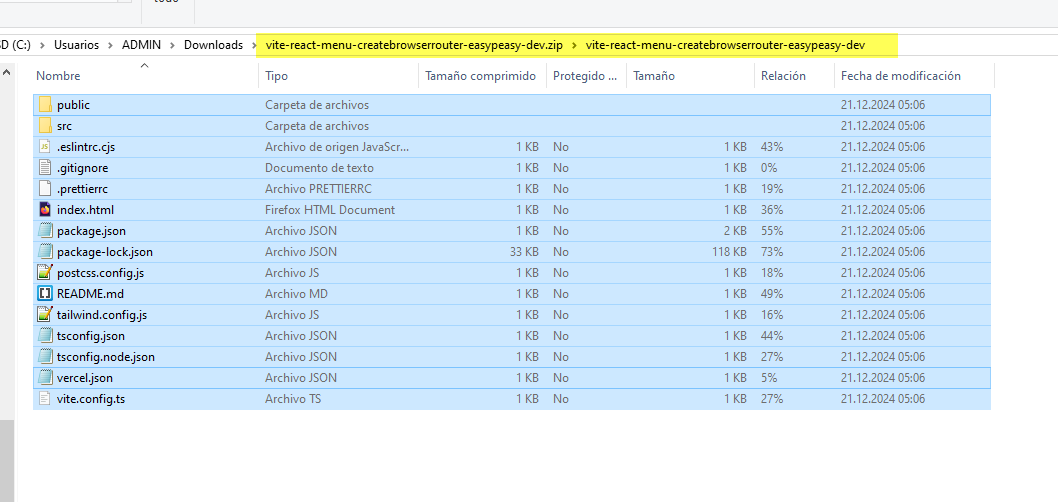
Task: Expand breadcrumb chevron after ADMIN
Action: (x=173, y=45)
